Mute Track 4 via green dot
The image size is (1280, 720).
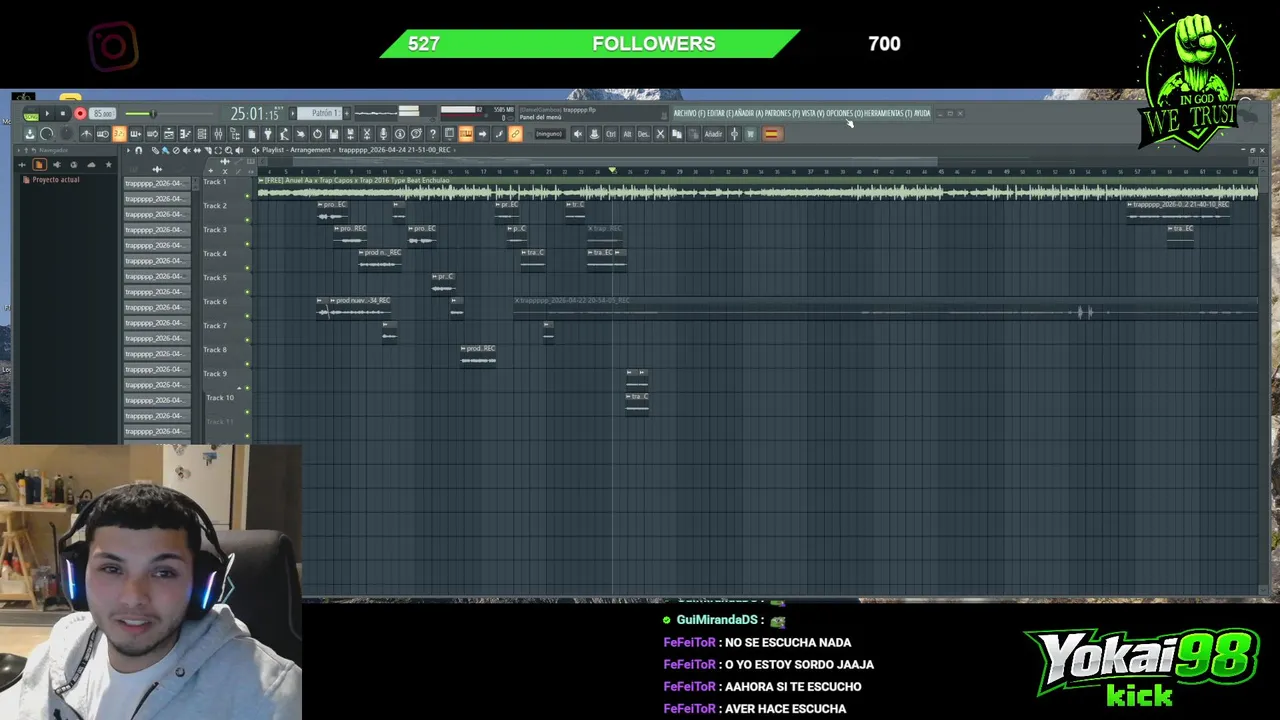point(247,269)
